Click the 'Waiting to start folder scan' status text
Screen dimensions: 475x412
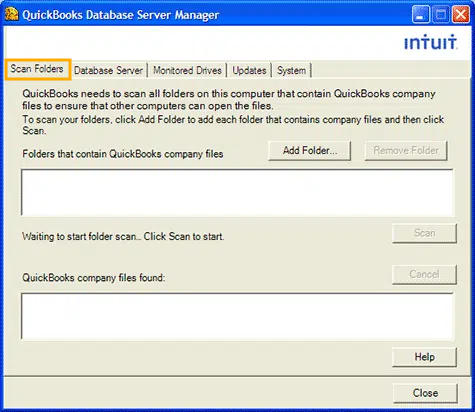pos(123,236)
